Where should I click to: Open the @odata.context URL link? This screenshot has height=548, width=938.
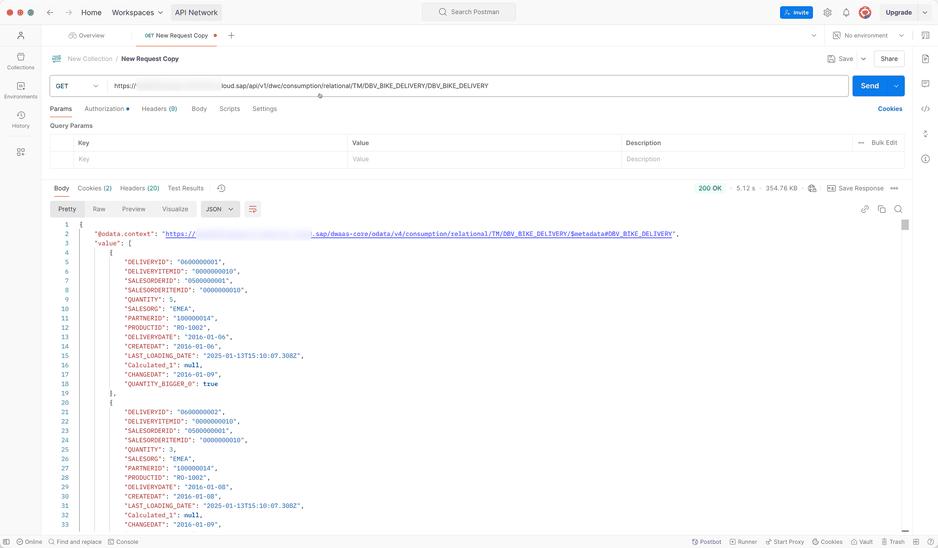coord(419,234)
